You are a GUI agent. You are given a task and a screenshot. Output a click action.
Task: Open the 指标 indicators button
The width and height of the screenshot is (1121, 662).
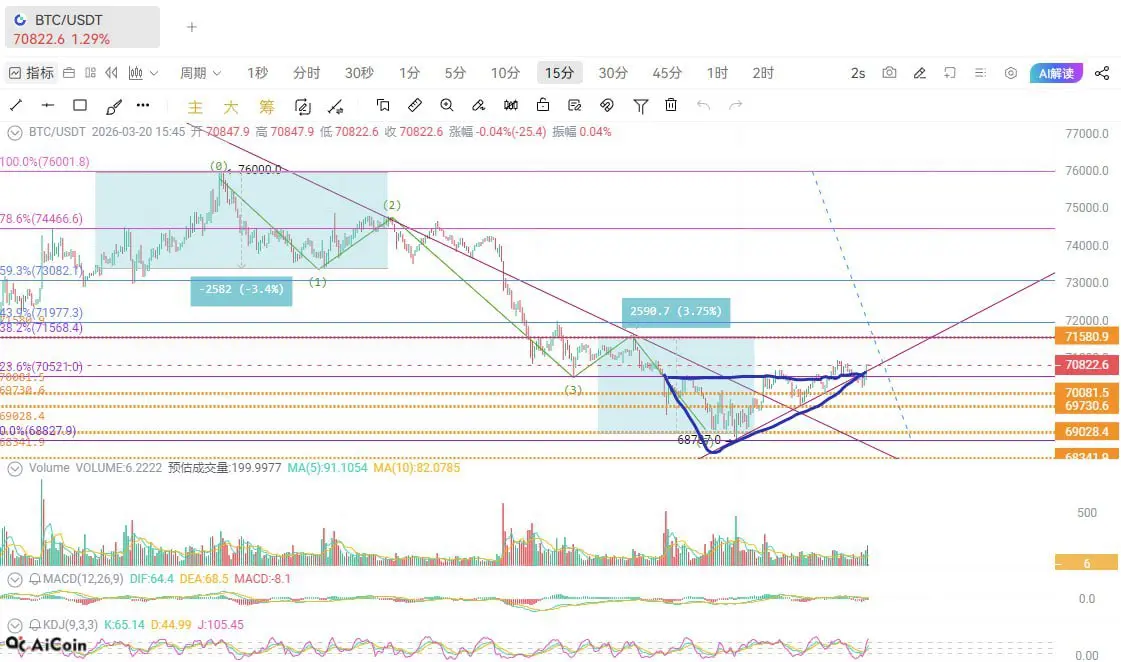(x=31, y=73)
